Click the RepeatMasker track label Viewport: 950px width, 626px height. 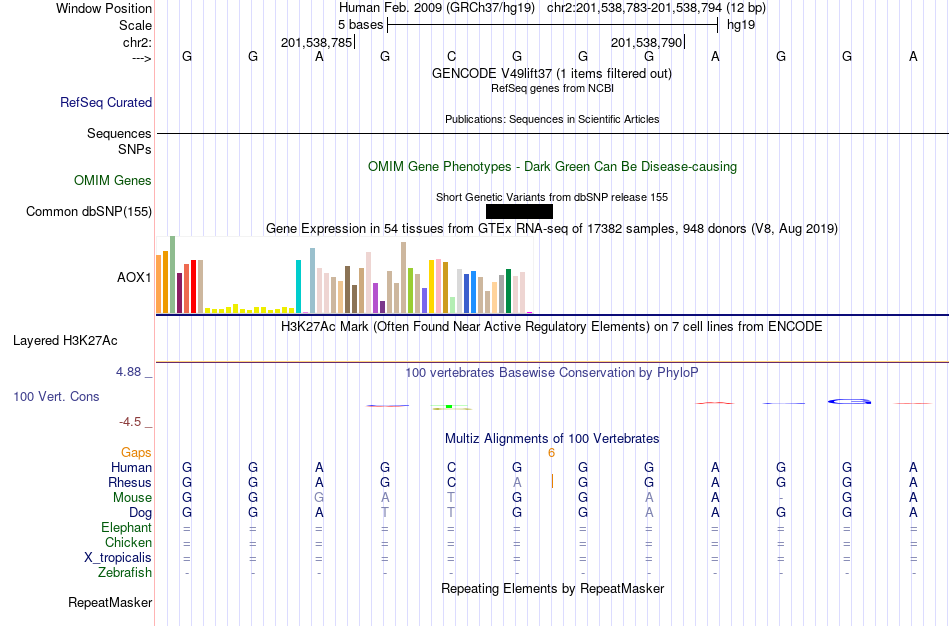pos(110,602)
